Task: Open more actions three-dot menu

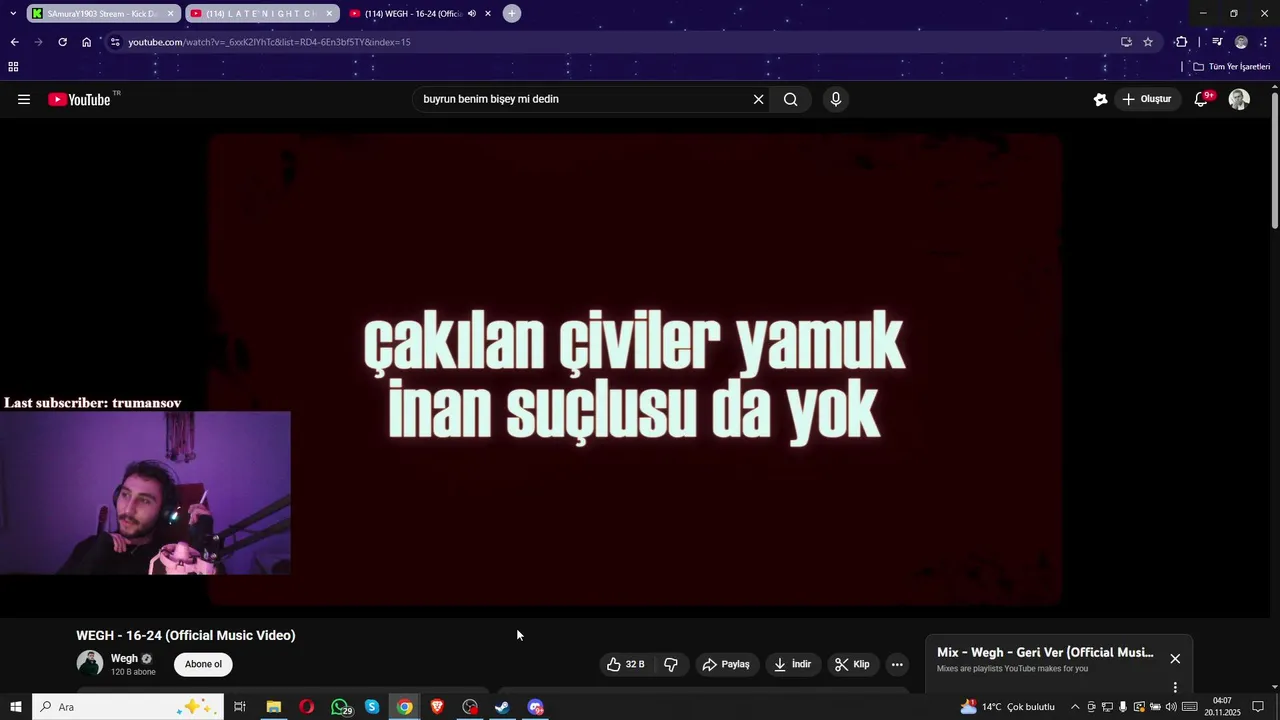Action: [897, 664]
